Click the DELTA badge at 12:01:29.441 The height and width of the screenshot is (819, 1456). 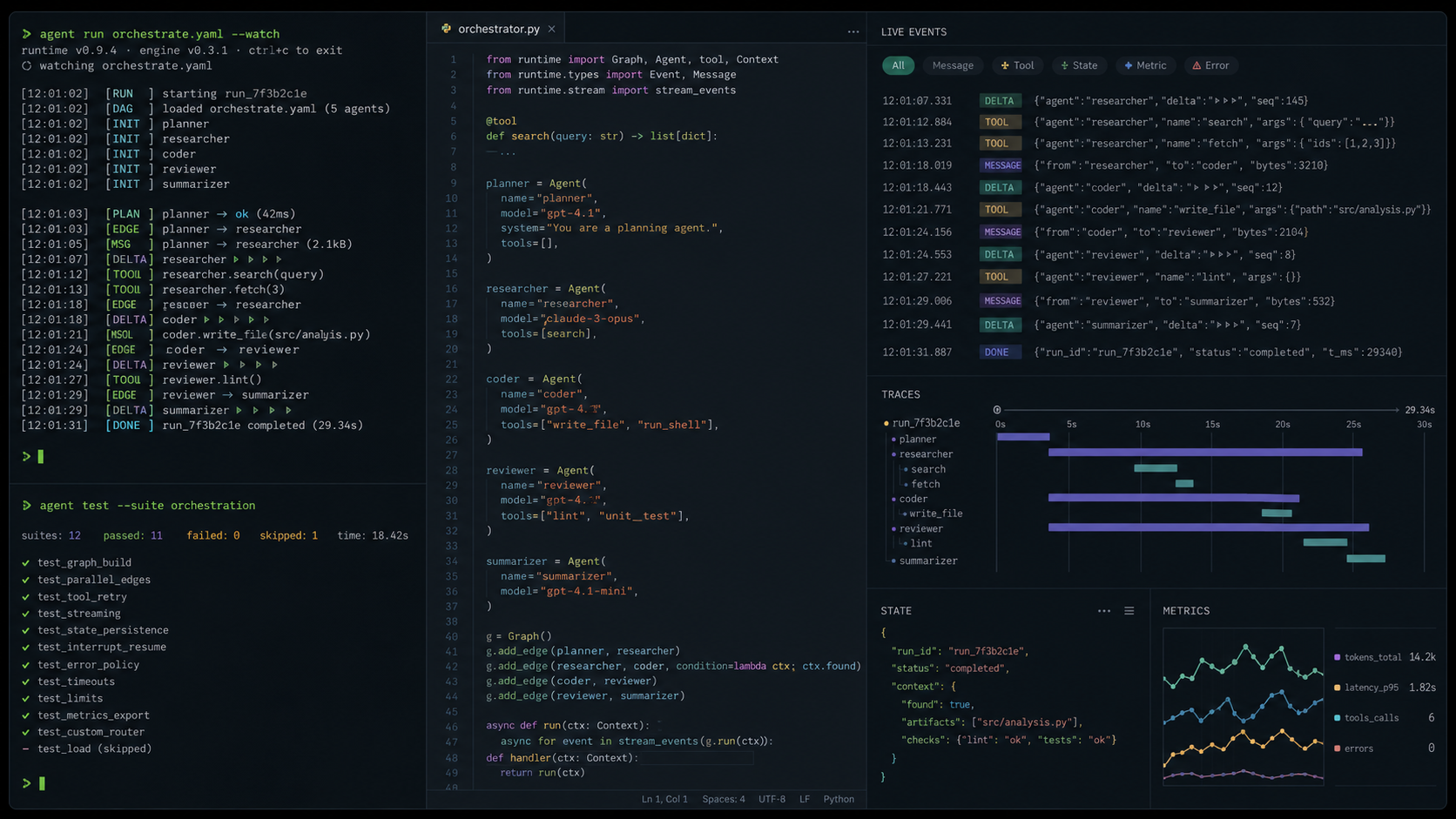pos(1000,325)
